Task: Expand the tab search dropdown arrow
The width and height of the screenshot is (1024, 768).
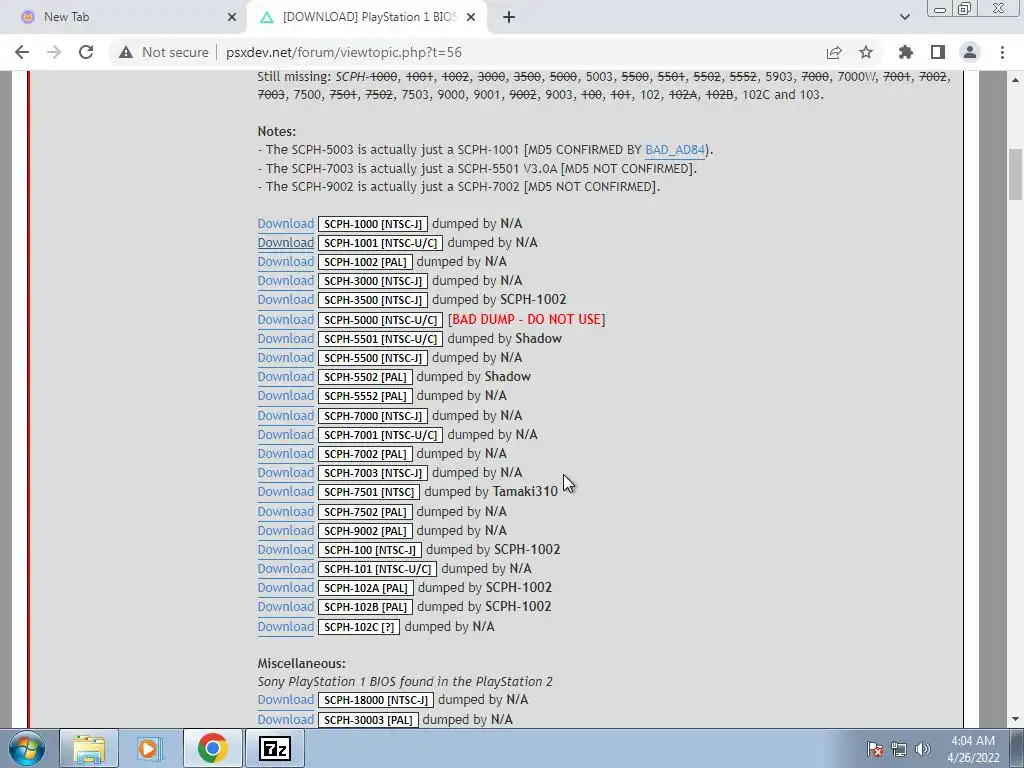Action: tap(904, 17)
